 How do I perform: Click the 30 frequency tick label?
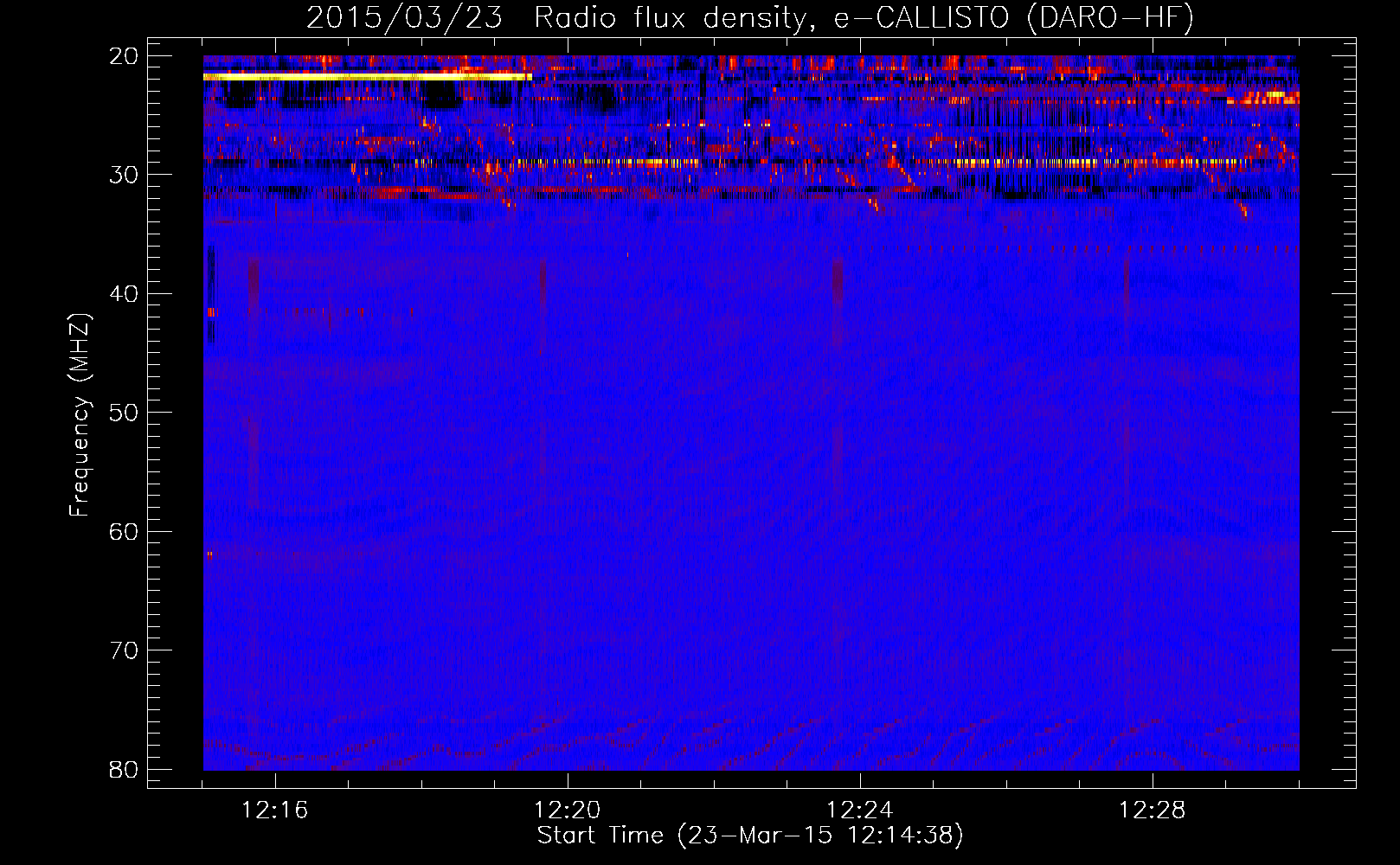[124, 175]
